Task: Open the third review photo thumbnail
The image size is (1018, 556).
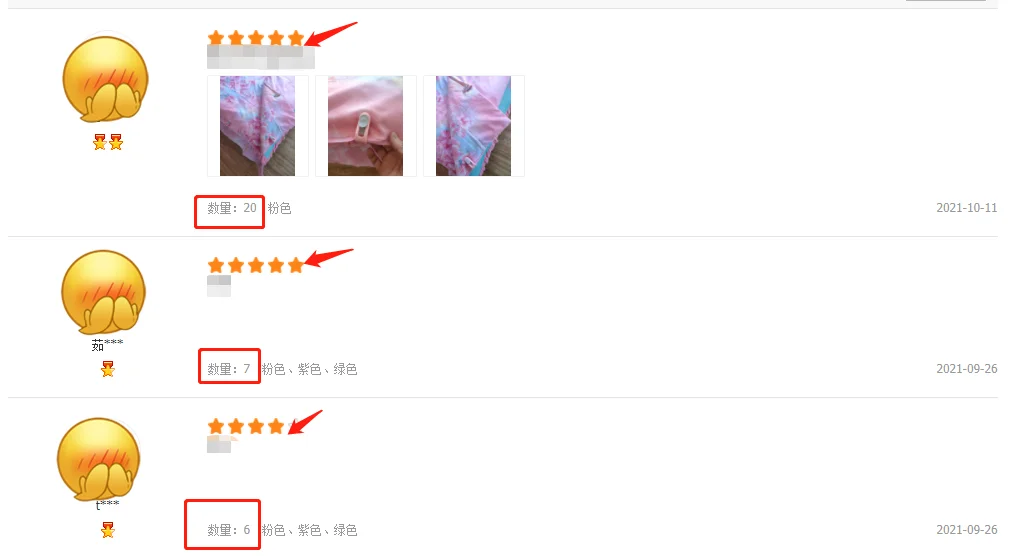Action: point(473,125)
